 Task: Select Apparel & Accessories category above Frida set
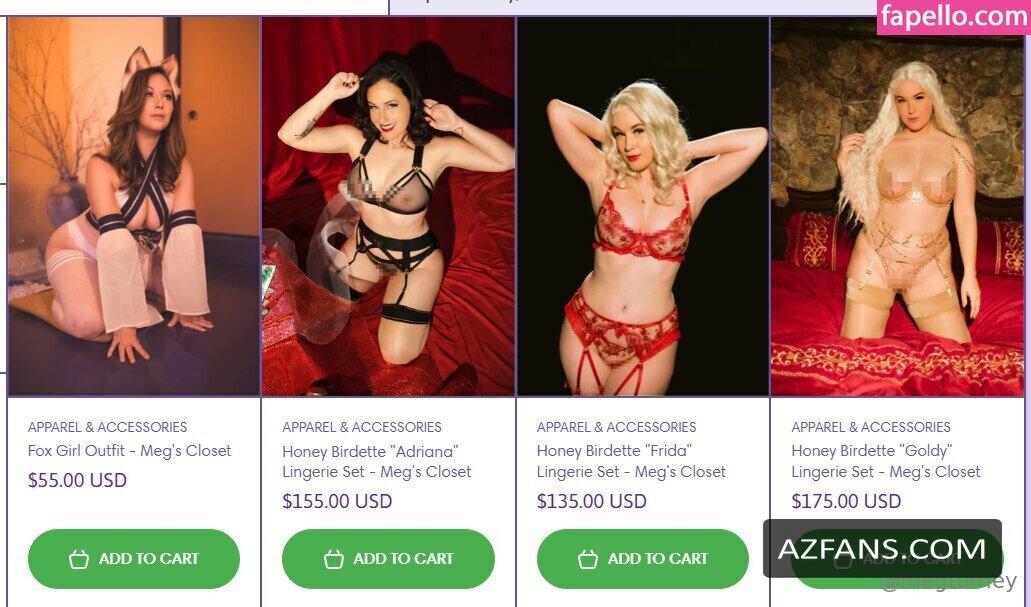616,427
